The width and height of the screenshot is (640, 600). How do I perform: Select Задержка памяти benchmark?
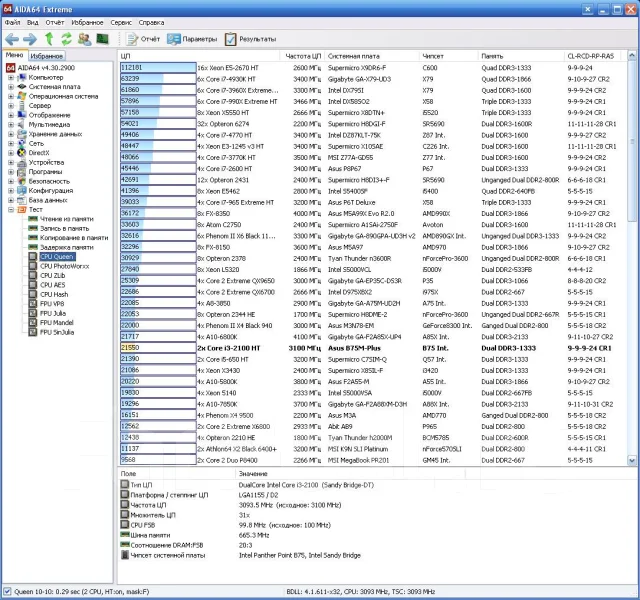[67, 247]
